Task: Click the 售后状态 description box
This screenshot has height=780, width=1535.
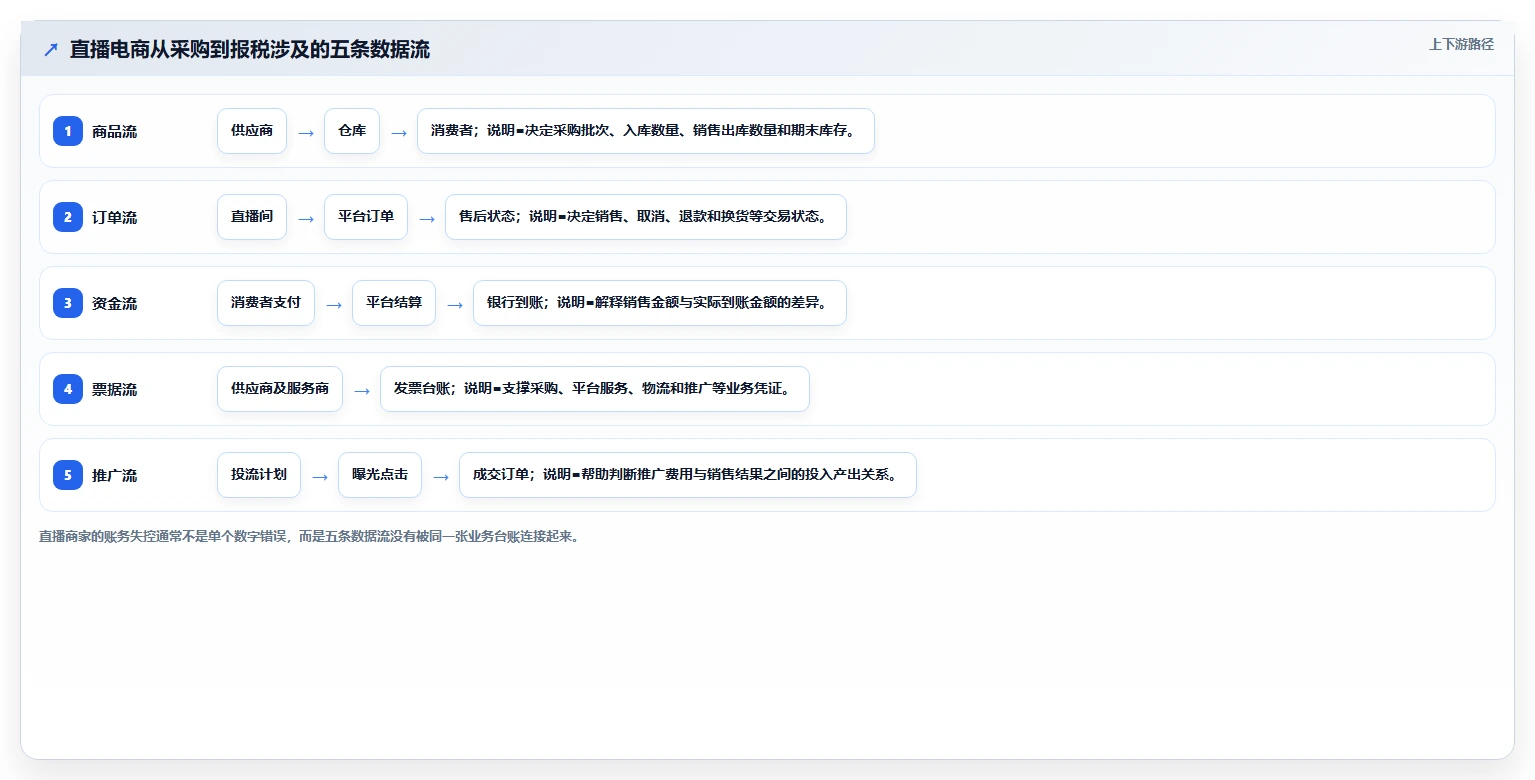Action: (646, 217)
